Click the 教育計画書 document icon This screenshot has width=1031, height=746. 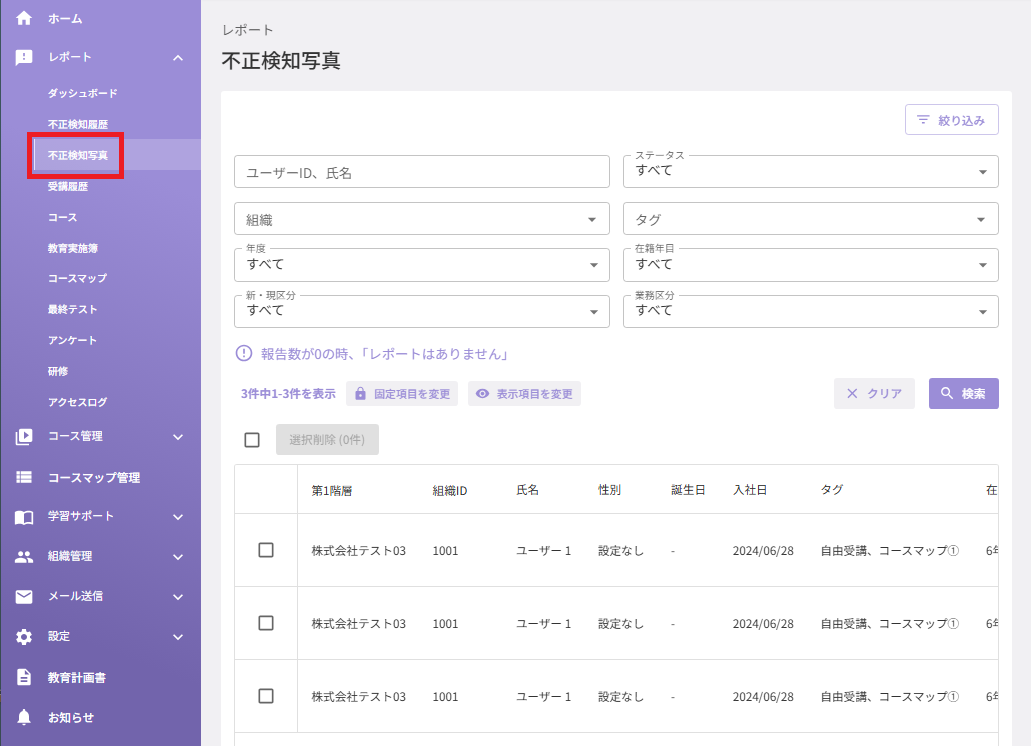coord(24,677)
